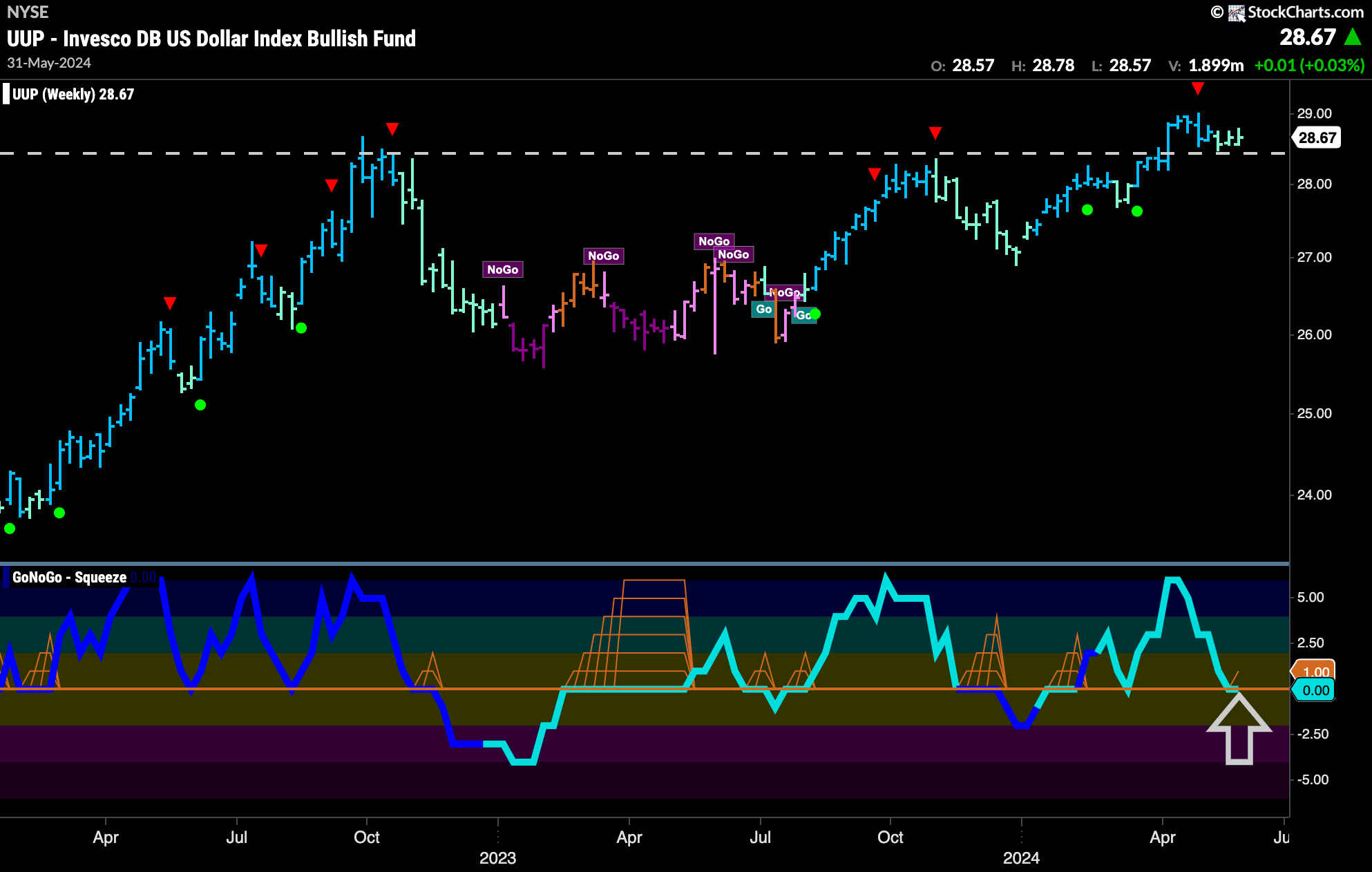Click the green dot near Feb 2024 bars
Image resolution: width=1372 pixels, height=872 pixels.
click(x=1087, y=210)
